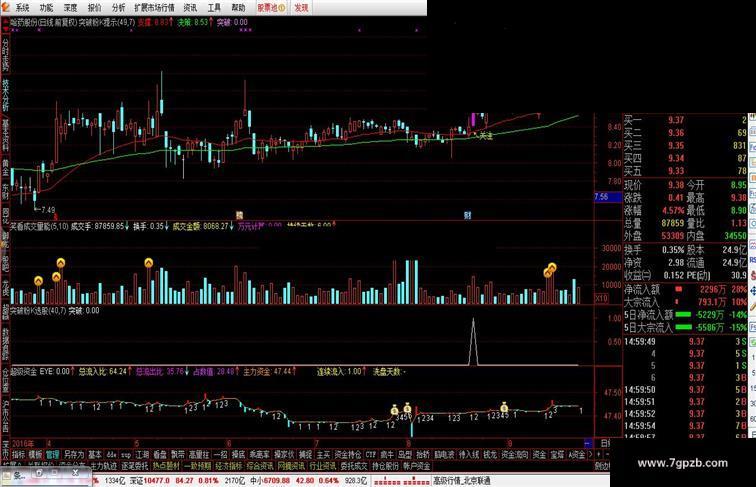Select the 高量柱 indicator tab
Screen dimensions: 756x487
[x=199, y=455]
